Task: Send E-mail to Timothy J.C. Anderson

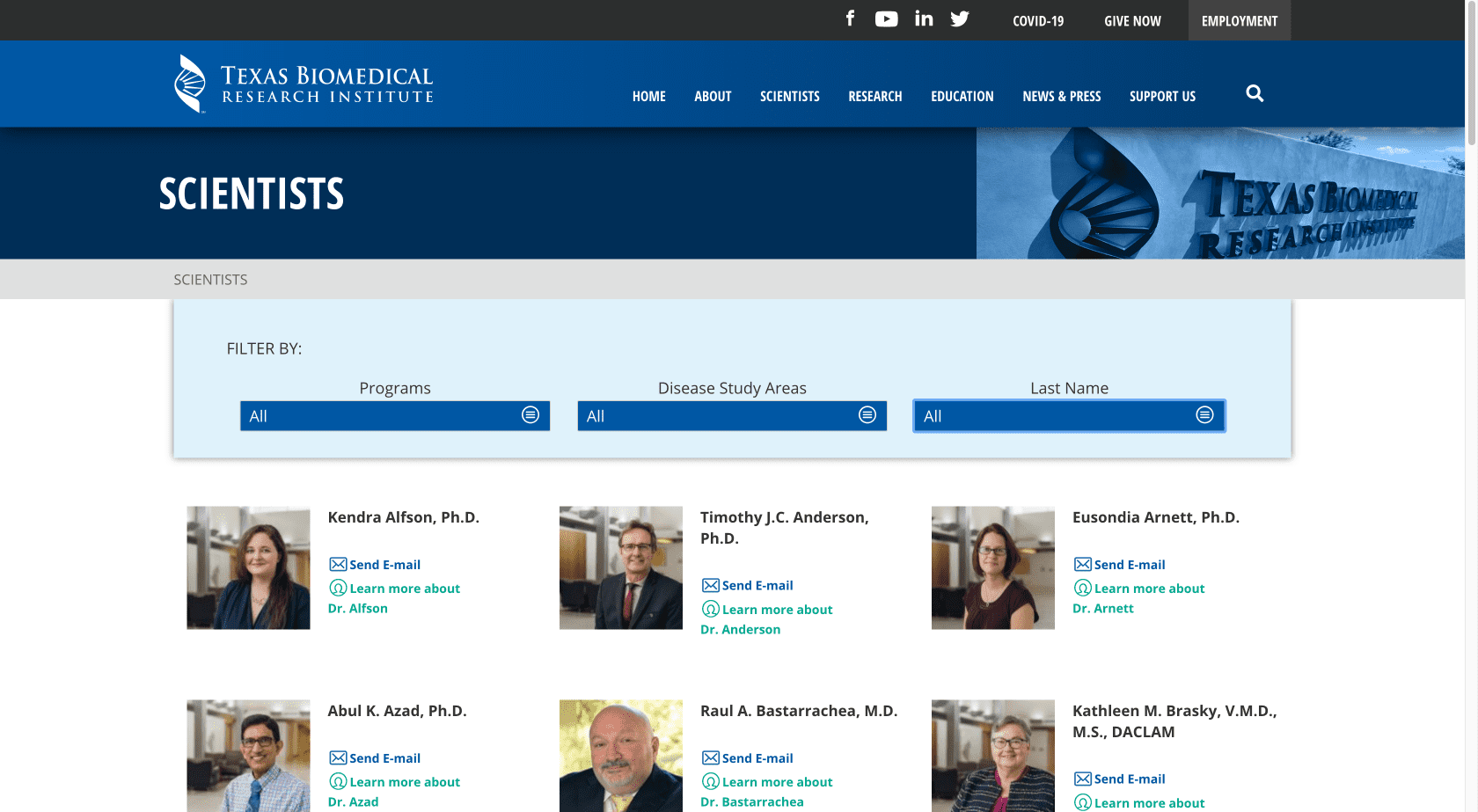Action: pyautogui.click(x=757, y=586)
